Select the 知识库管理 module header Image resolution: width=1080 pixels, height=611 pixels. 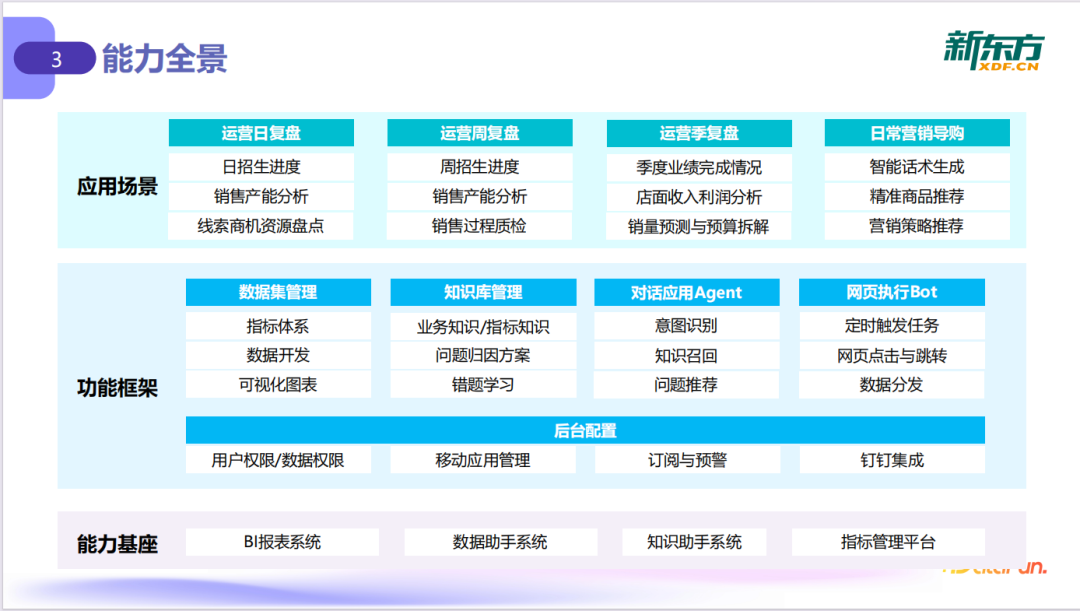482,292
